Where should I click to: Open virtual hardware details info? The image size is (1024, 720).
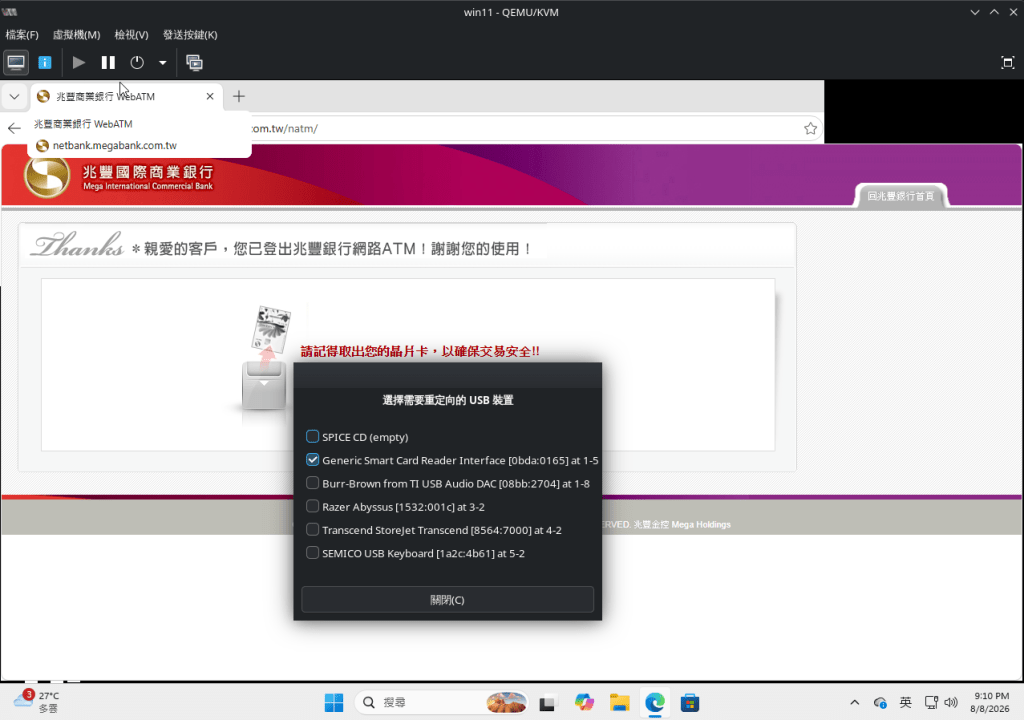[45, 63]
